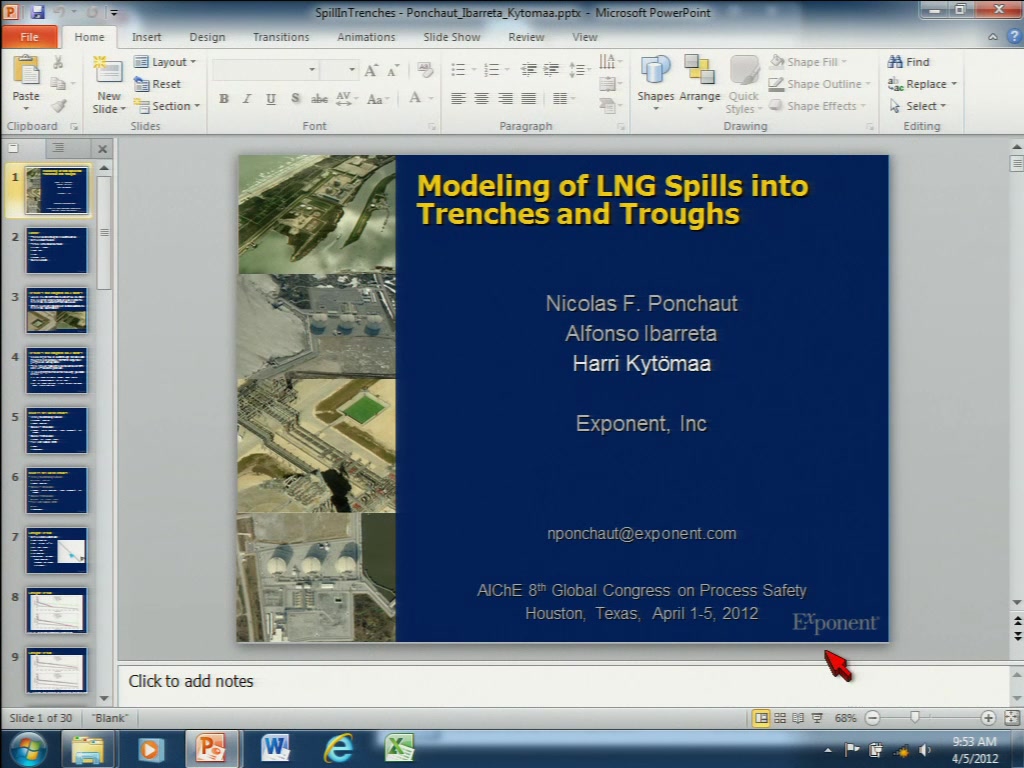The image size is (1024, 768).
Task: Toggle text Shadow formatting
Action: click(295, 99)
